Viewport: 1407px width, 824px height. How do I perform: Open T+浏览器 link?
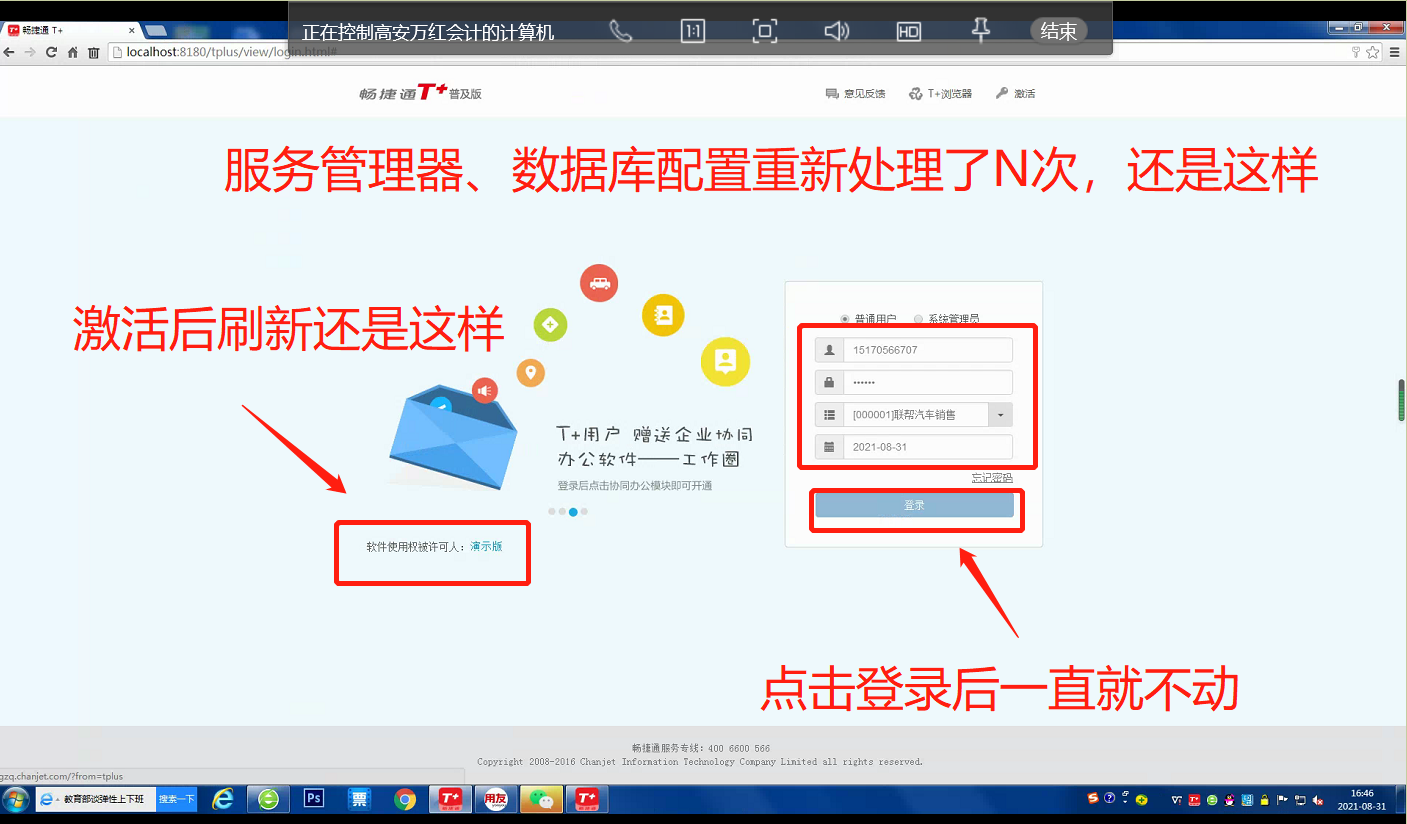[x=940, y=93]
